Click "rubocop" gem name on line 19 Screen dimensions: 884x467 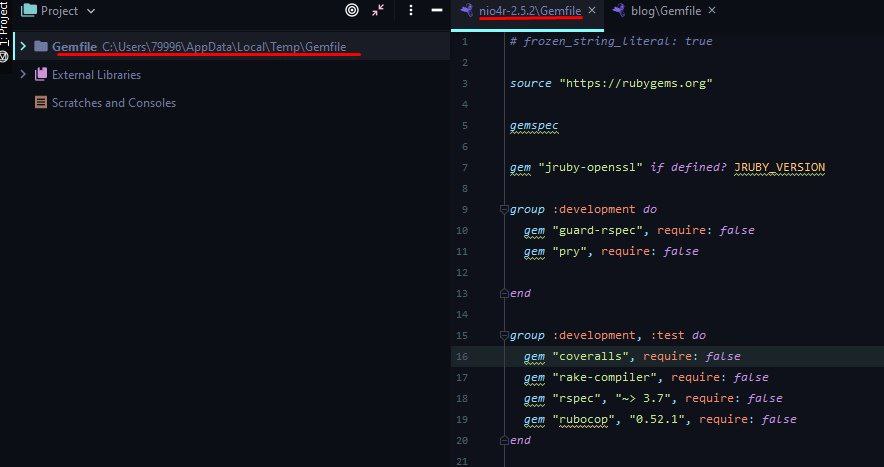[x=584, y=419]
